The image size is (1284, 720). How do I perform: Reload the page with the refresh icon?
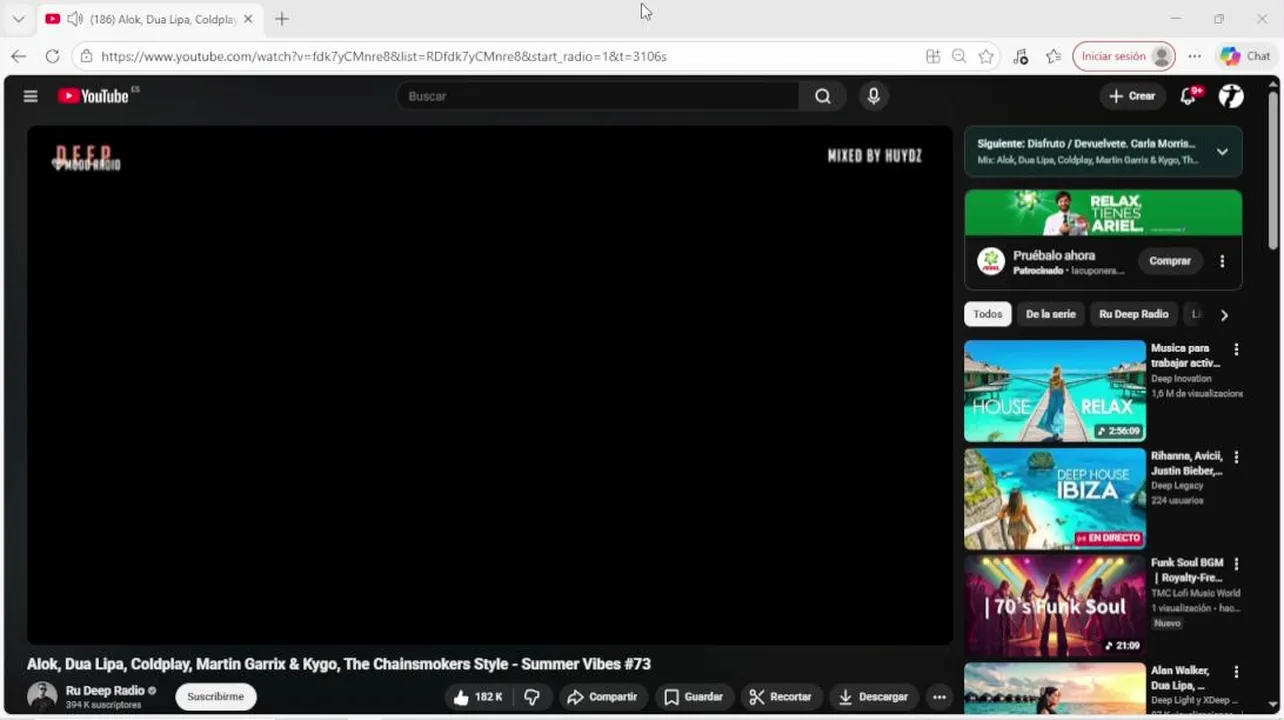click(52, 56)
